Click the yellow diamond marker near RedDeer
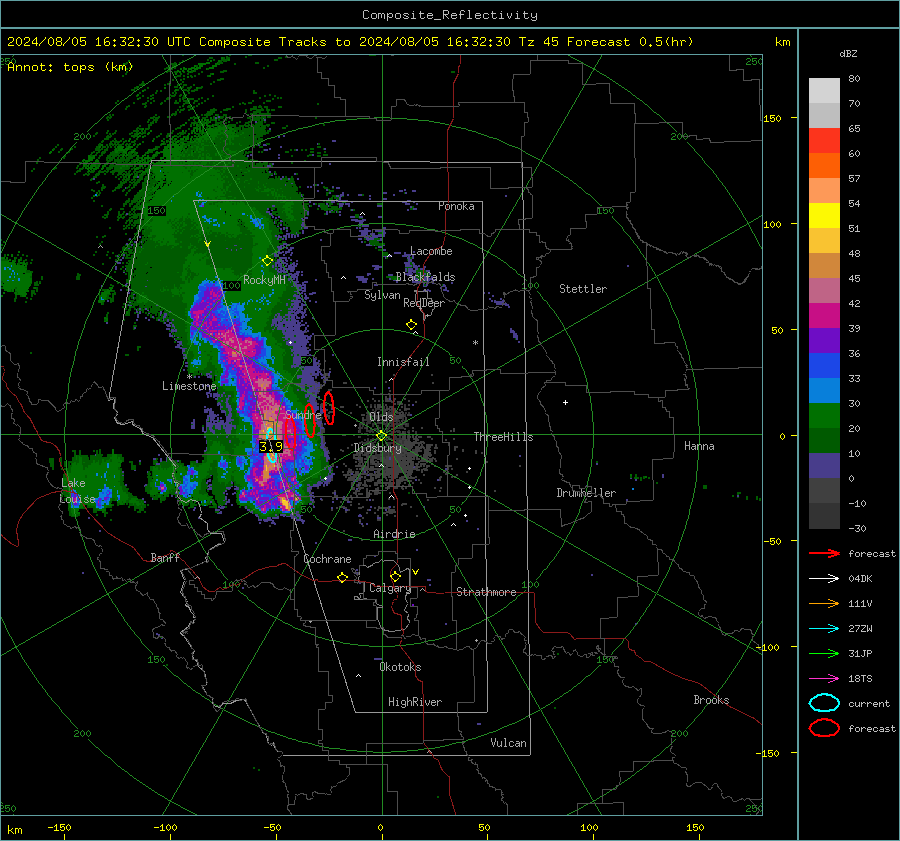This screenshot has height=841, width=900. pos(411,325)
